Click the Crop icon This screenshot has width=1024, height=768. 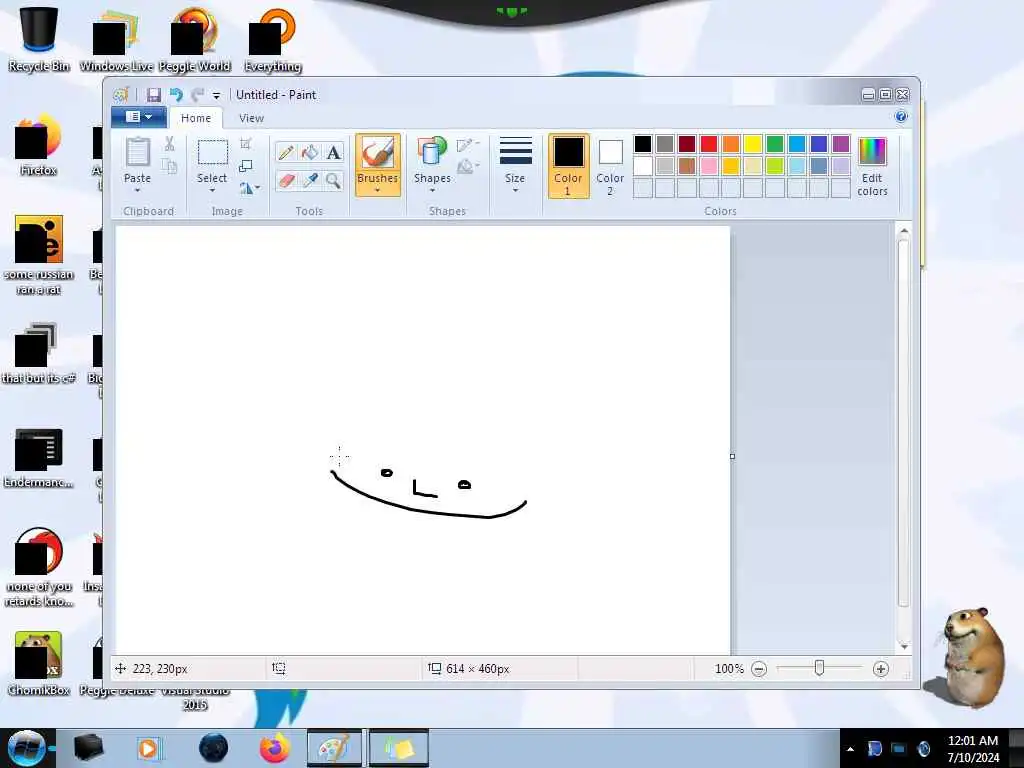(x=246, y=144)
